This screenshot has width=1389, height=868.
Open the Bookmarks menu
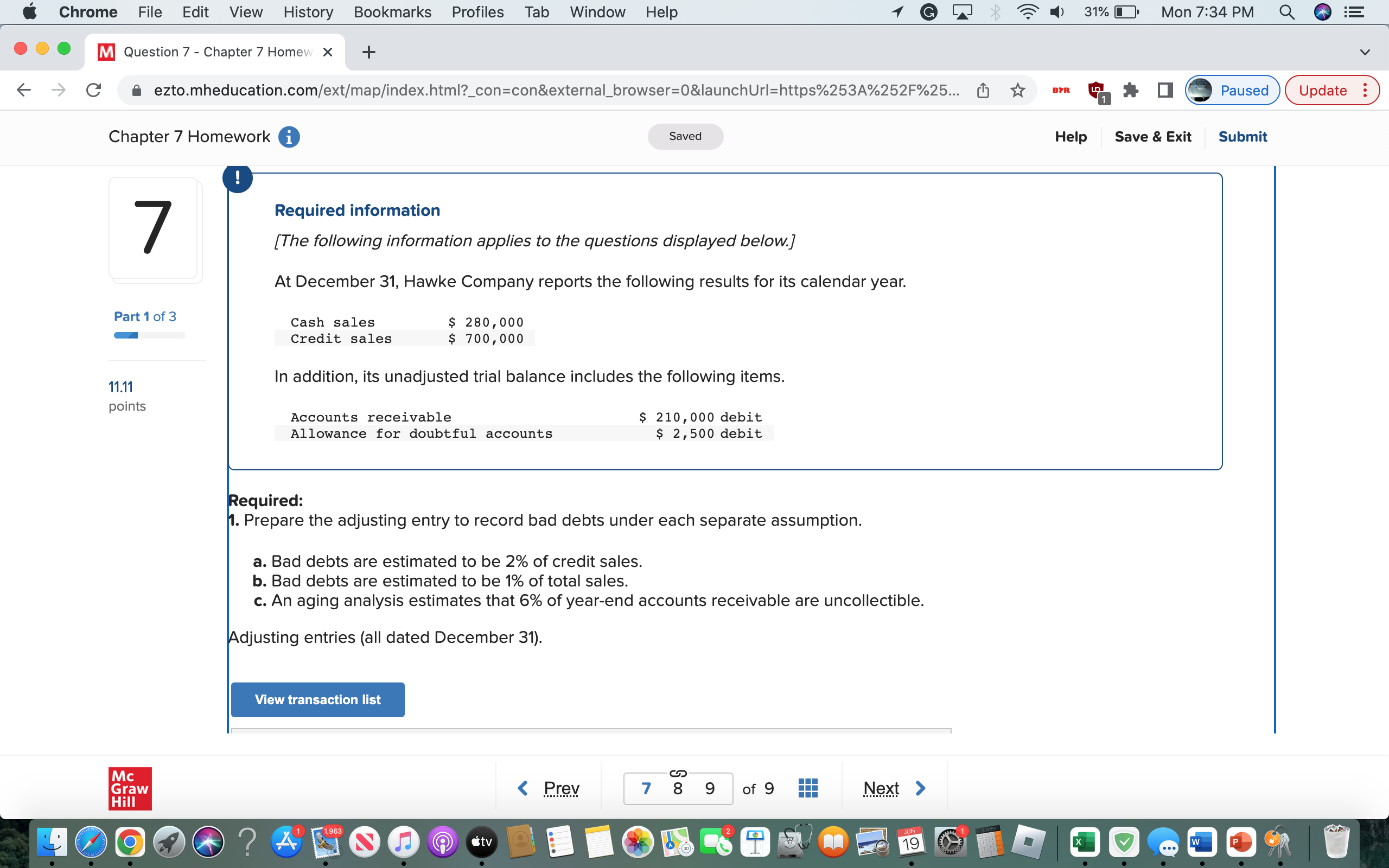(x=393, y=12)
